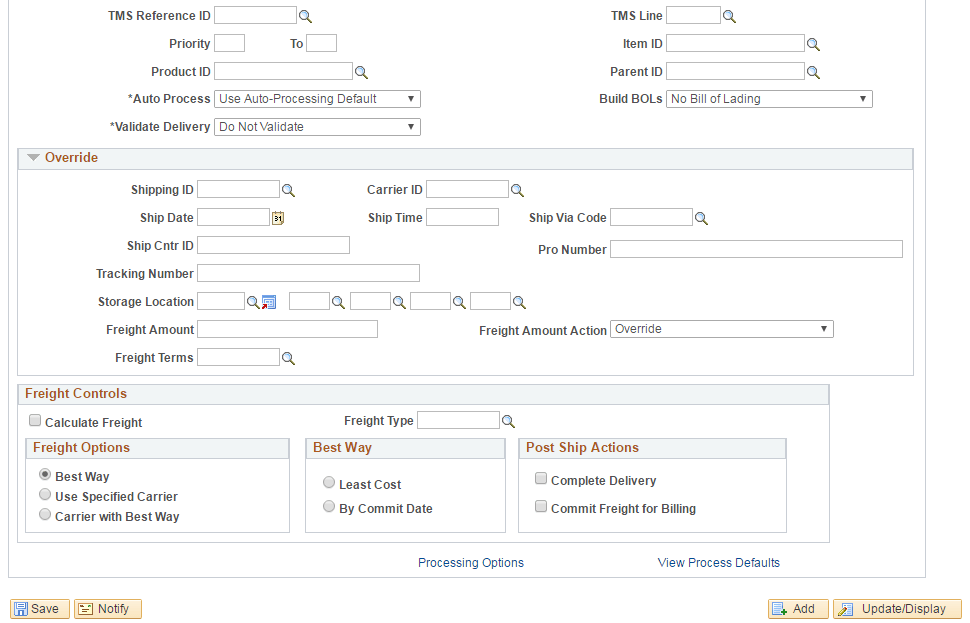This screenshot has width=970, height=623.
Task: Open the Processing Options link
Action: tap(470, 562)
